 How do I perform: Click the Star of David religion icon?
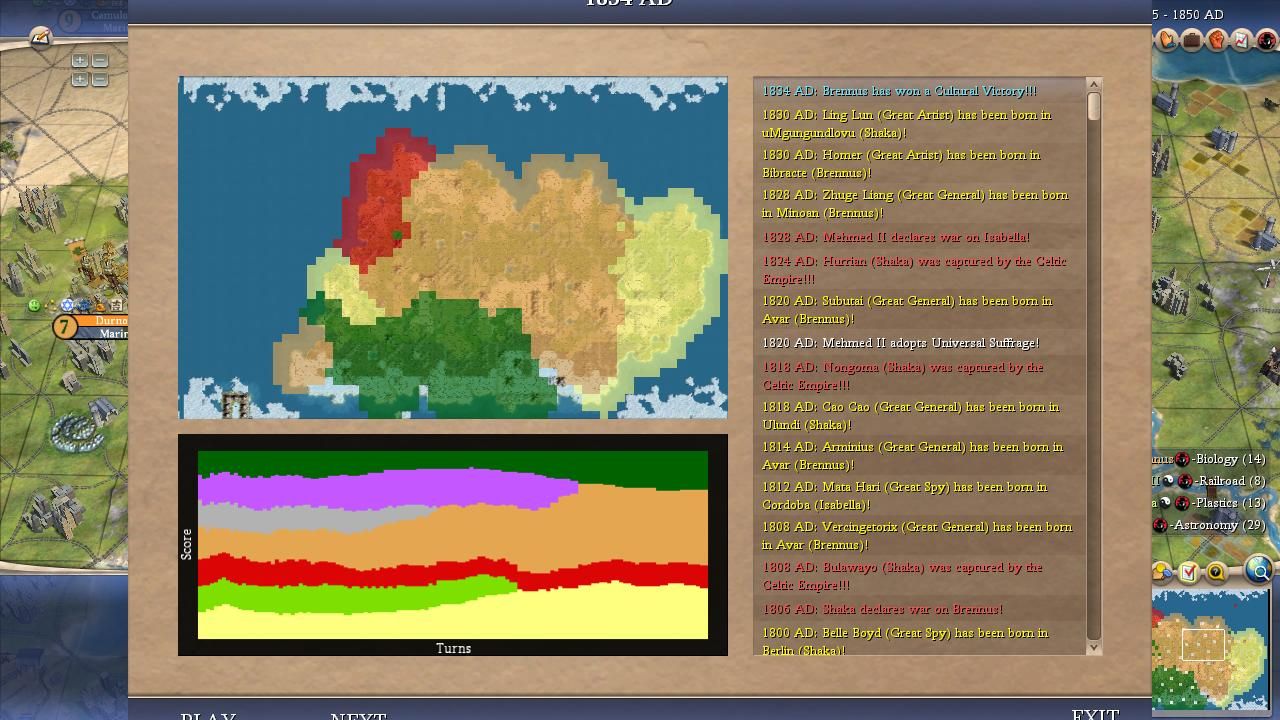pos(67,305)
